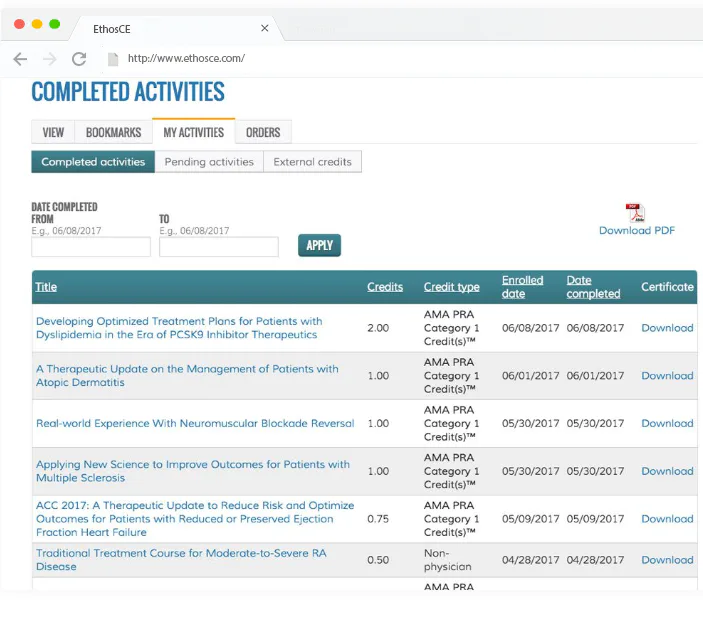
Task: Sort by Date completed column header
Action: pos(593,287)
